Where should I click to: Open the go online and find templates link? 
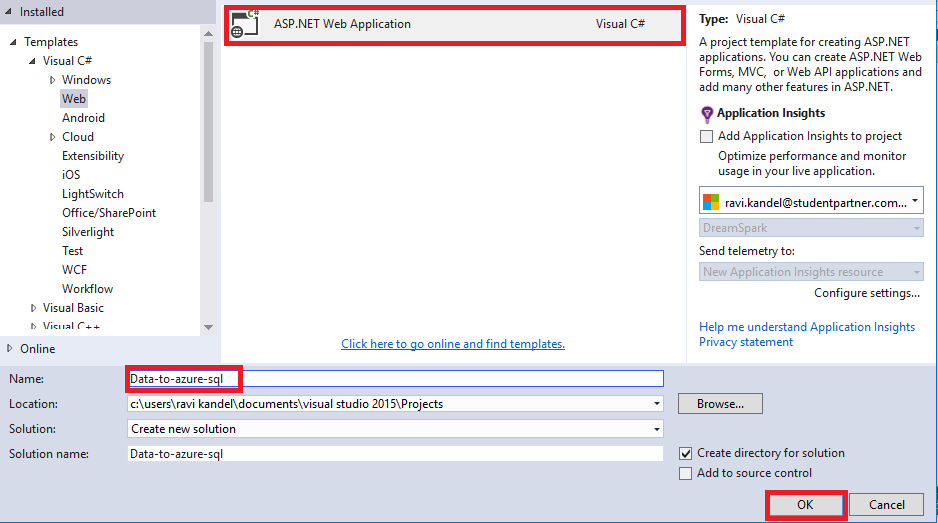[x=453, y=344]
